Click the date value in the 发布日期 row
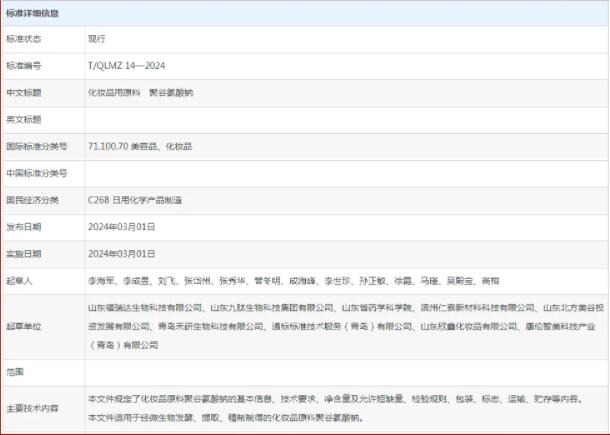This screenshot has height=435, width=610. (122, 227)
